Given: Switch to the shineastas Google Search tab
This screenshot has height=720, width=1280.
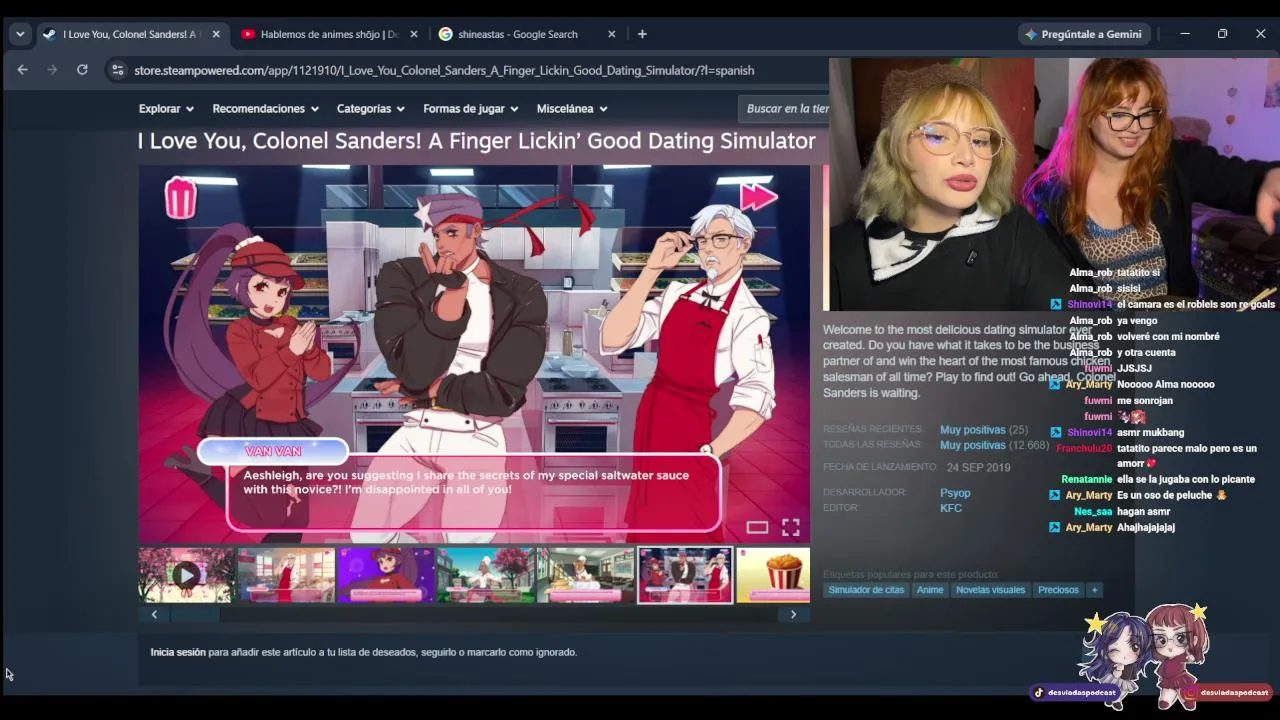Looking at the screenshot, I should point(517,34).
